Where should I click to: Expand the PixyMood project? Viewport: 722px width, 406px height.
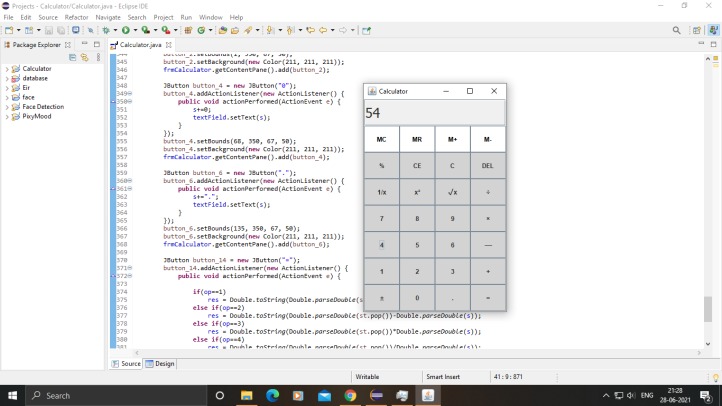click(x=7, y=116)
